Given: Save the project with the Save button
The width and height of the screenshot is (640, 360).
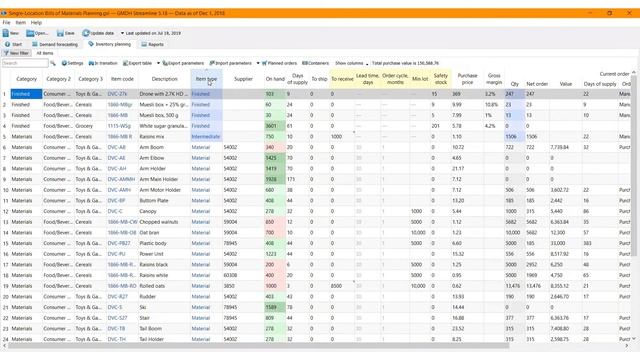Looking at the screenshot, I should click(x=66, y=33).
